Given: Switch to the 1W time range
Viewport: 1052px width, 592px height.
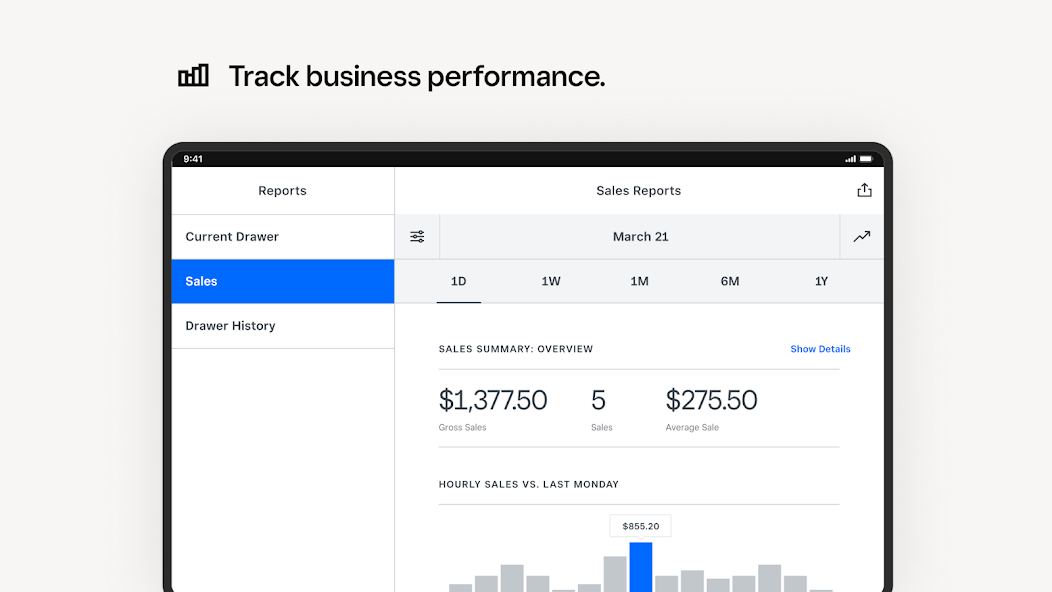Looking at the screenshot, I should [550, 281].
